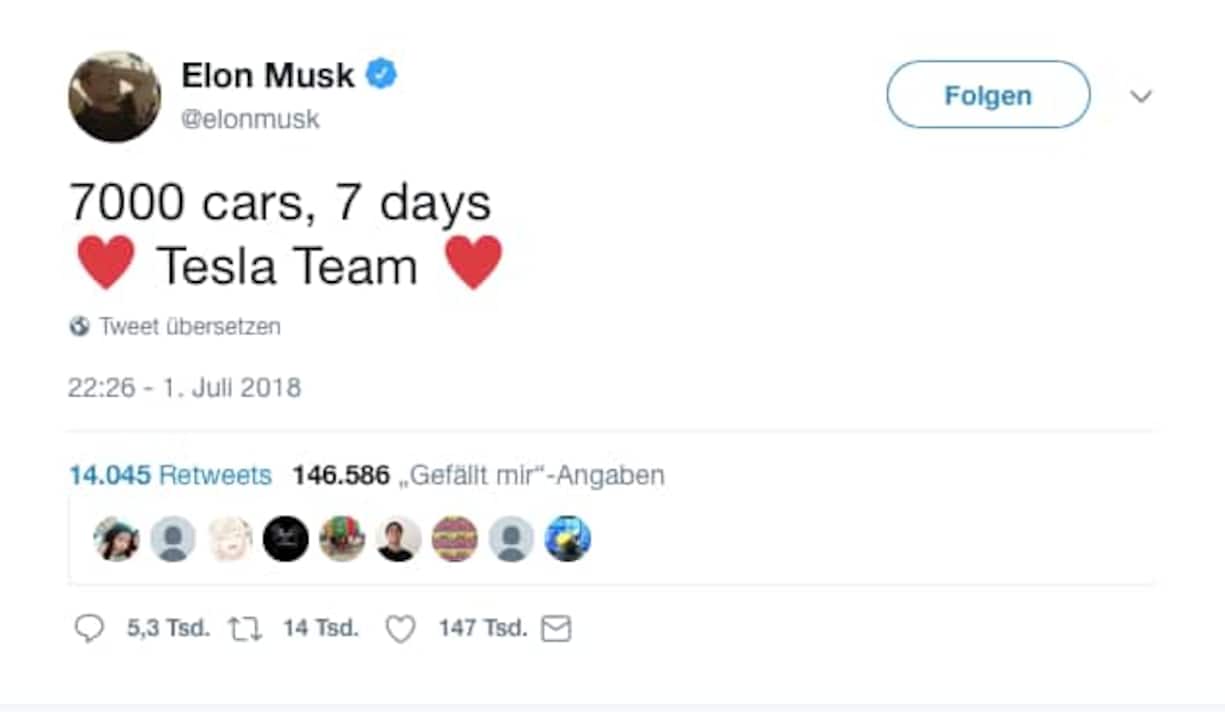Open direct message via the envelope icon
The height and width of the screenshot is (712, 1225).
[x=557, y=628]
